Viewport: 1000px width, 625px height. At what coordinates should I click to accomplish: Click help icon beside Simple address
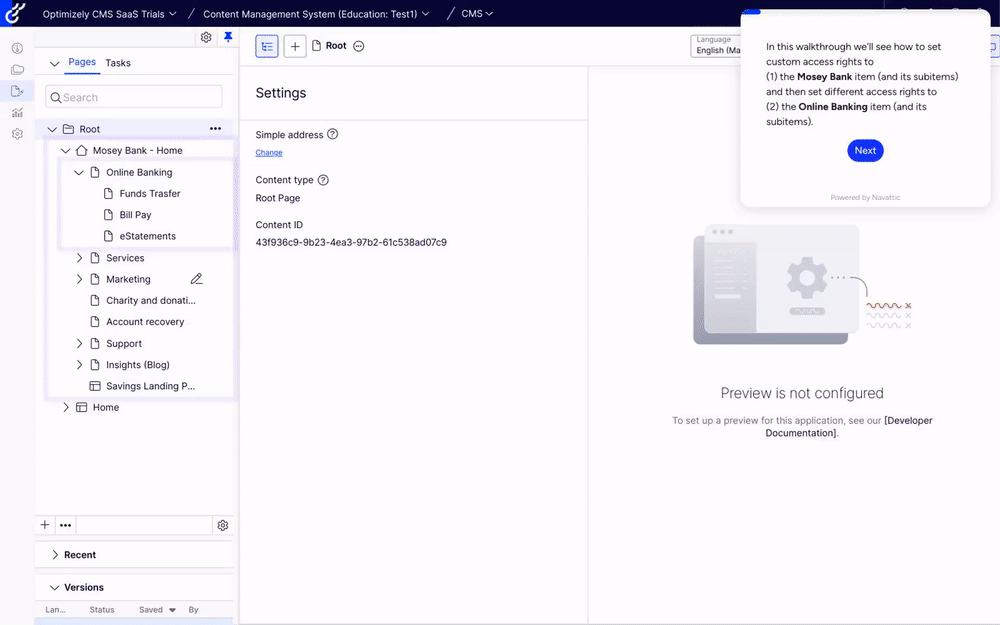click(333, 134)
